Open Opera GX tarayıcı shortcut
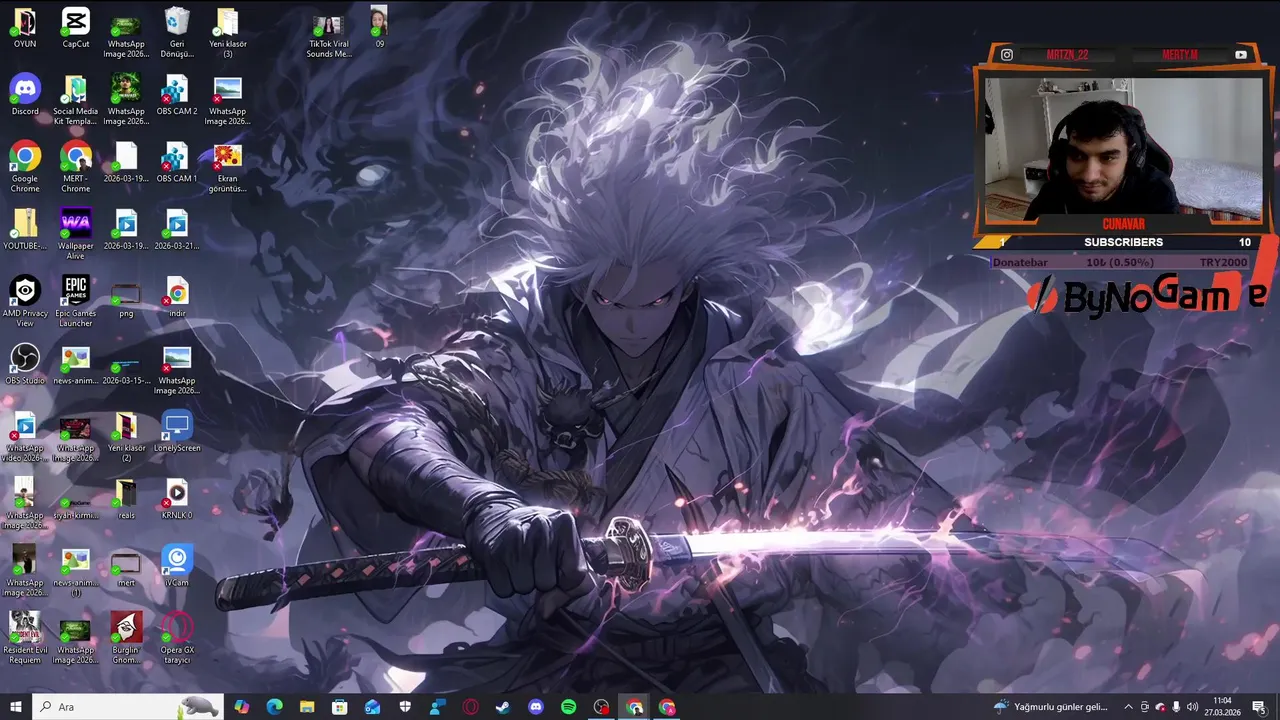 pos(177,637)
